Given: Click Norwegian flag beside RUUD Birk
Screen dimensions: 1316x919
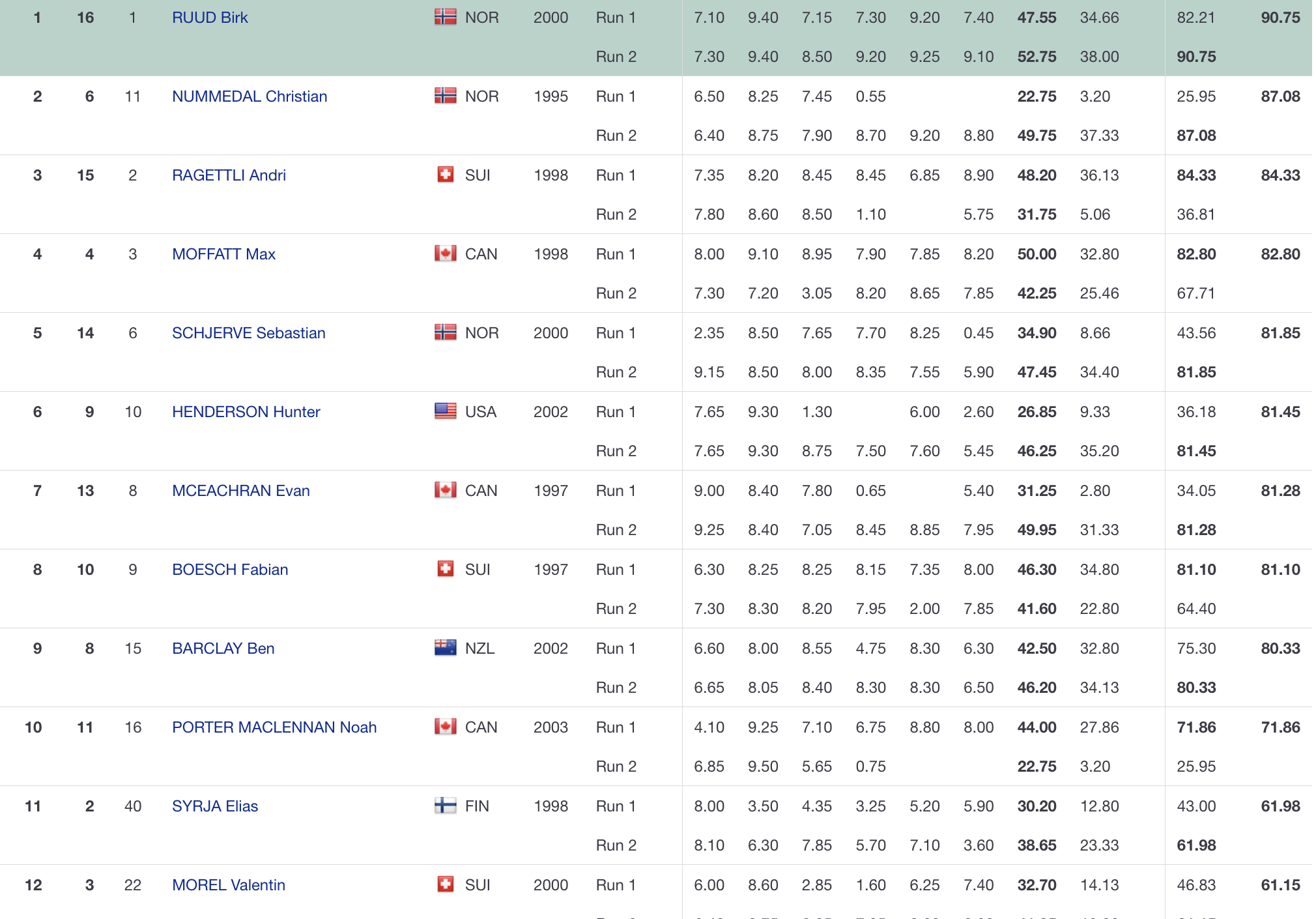Looking at the screenshot, I should coord(445,18).
